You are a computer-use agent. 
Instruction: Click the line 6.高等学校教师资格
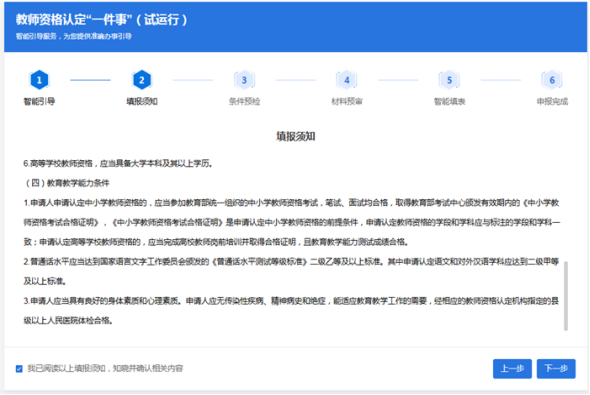pos(118,164)
